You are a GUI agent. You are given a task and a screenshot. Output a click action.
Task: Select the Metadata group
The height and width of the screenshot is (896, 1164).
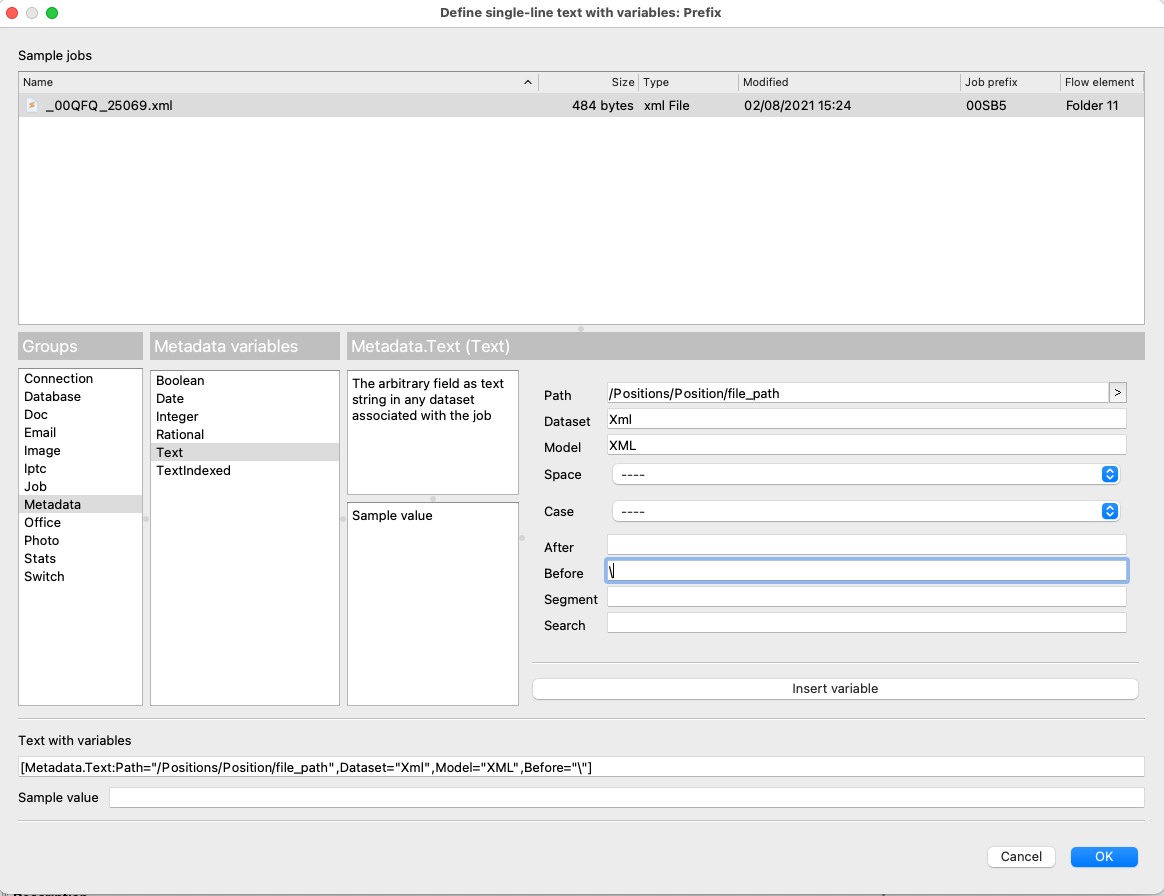53,505
